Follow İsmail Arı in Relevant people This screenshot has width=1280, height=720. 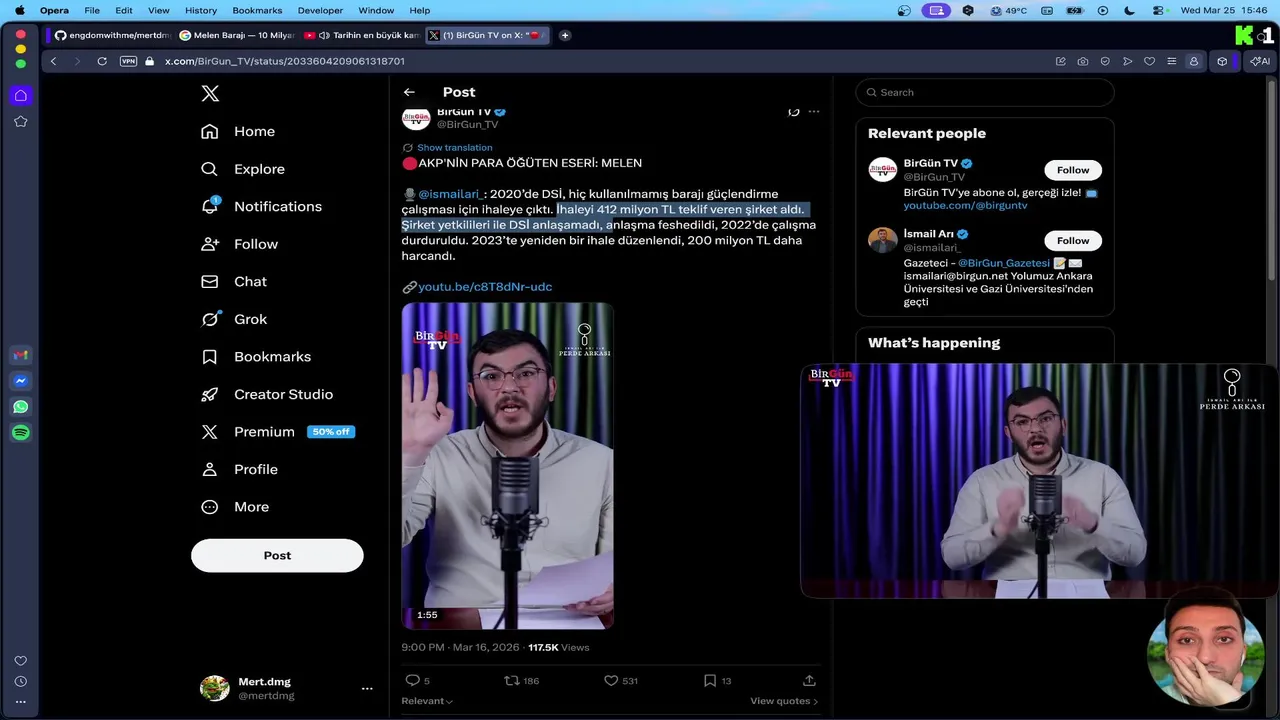(x=1073, y=241)
